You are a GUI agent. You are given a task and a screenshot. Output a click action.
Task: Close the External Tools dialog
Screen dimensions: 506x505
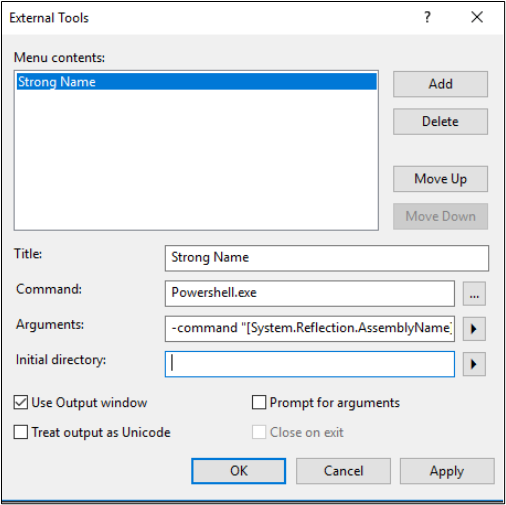(477, 17)
